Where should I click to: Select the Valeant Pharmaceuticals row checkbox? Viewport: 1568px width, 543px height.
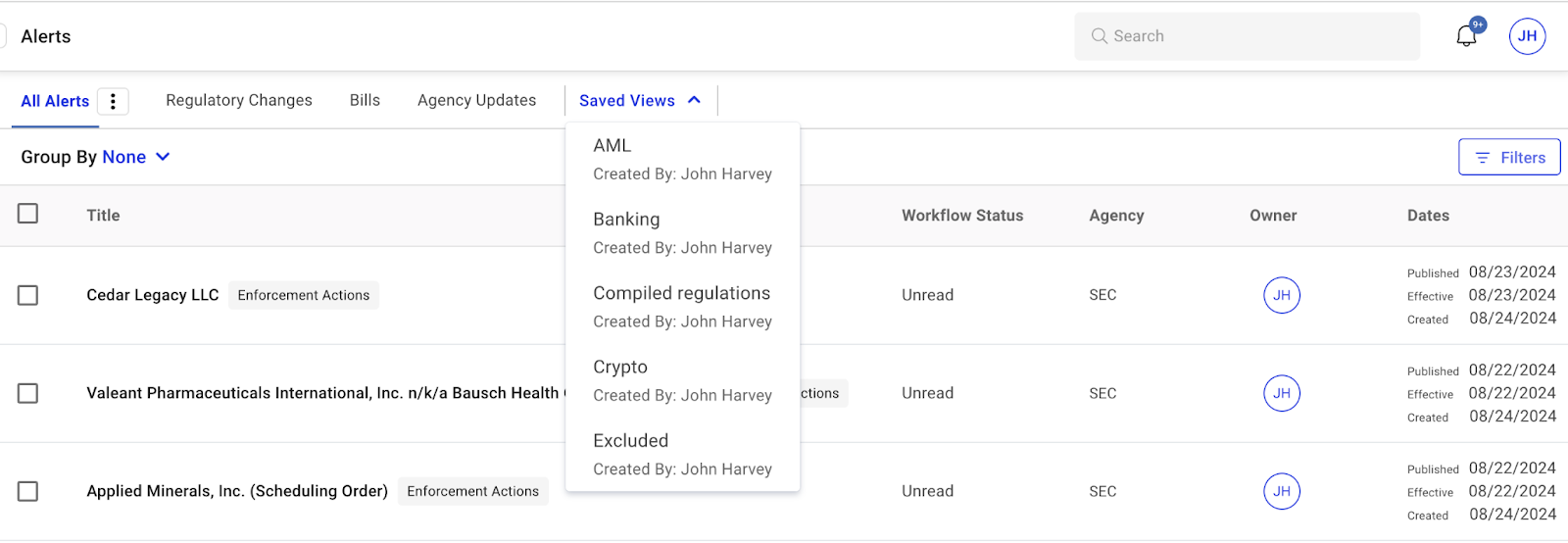pyautogui.click(x=27, y=393)
